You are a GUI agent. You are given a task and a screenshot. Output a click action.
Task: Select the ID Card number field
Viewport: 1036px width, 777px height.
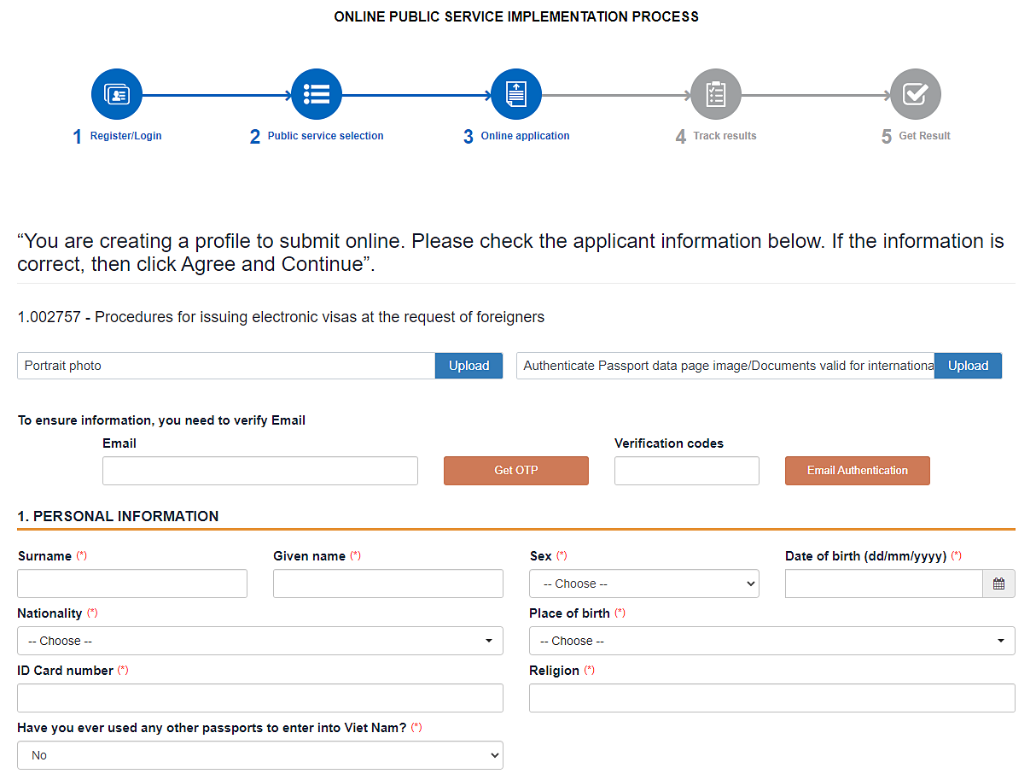260,698
